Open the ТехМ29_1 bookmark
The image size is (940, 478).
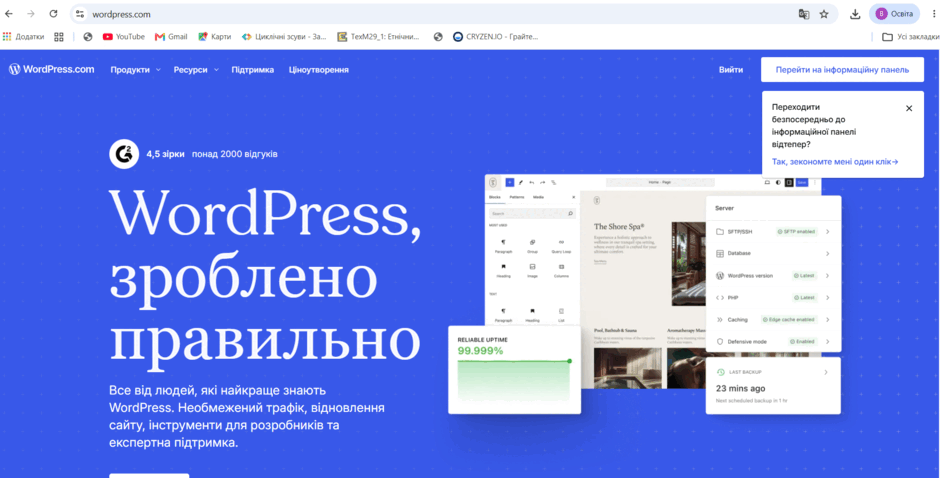click(379, 37)
